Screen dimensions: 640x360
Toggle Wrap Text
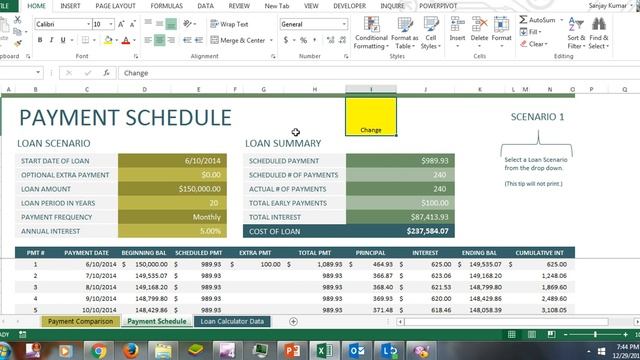point(229,24)
